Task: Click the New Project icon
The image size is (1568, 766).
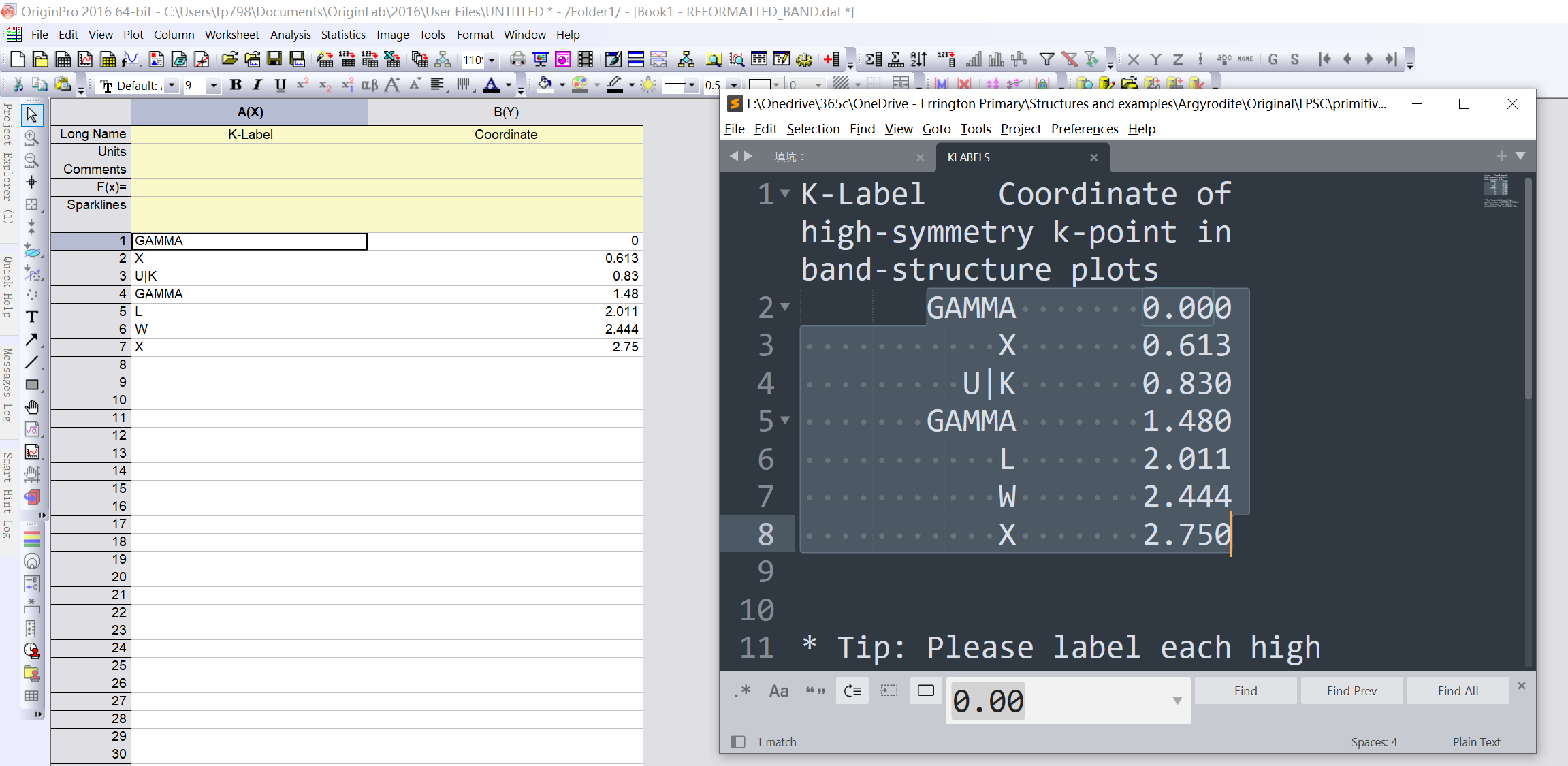Action: (x=18, y=60)
